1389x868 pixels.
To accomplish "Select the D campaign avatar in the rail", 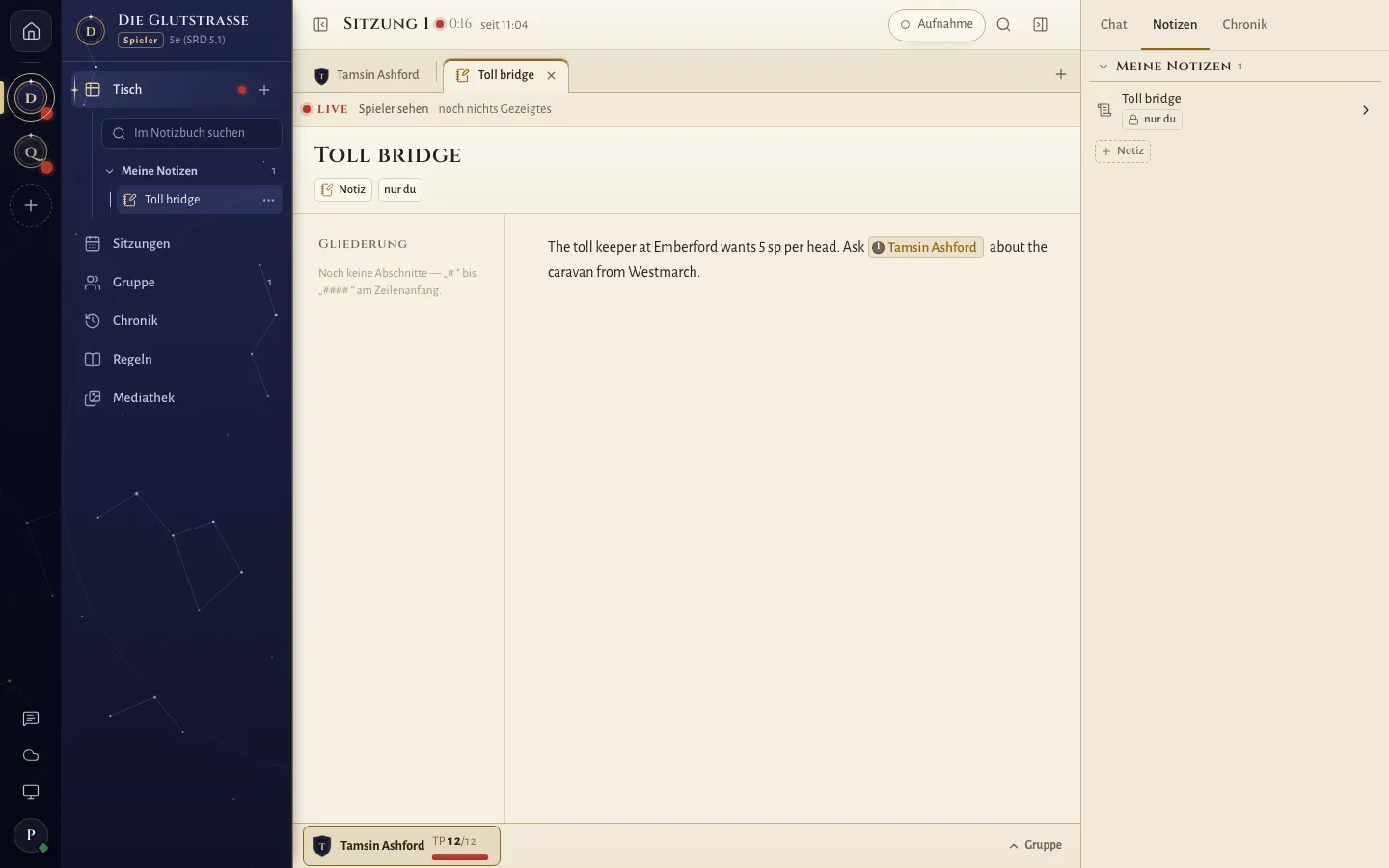I will click(x=31, y=97).
